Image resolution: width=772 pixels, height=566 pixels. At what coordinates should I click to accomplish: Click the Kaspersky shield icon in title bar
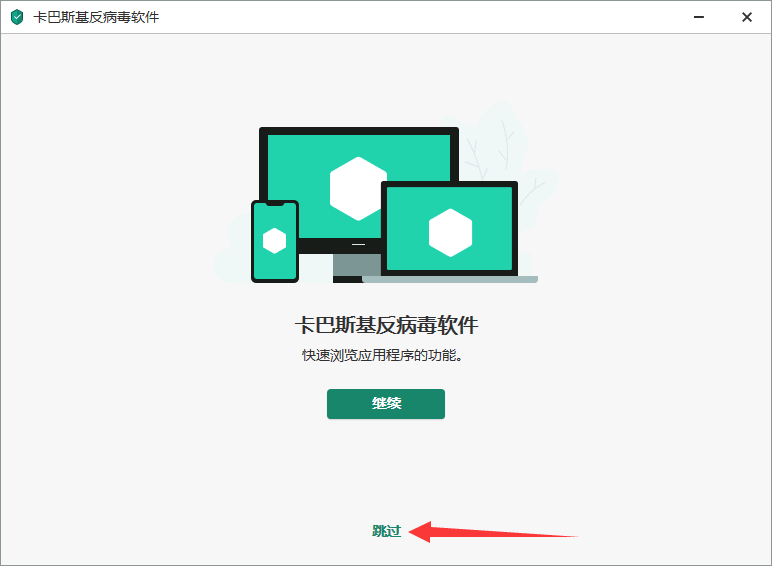coord(17,17)
